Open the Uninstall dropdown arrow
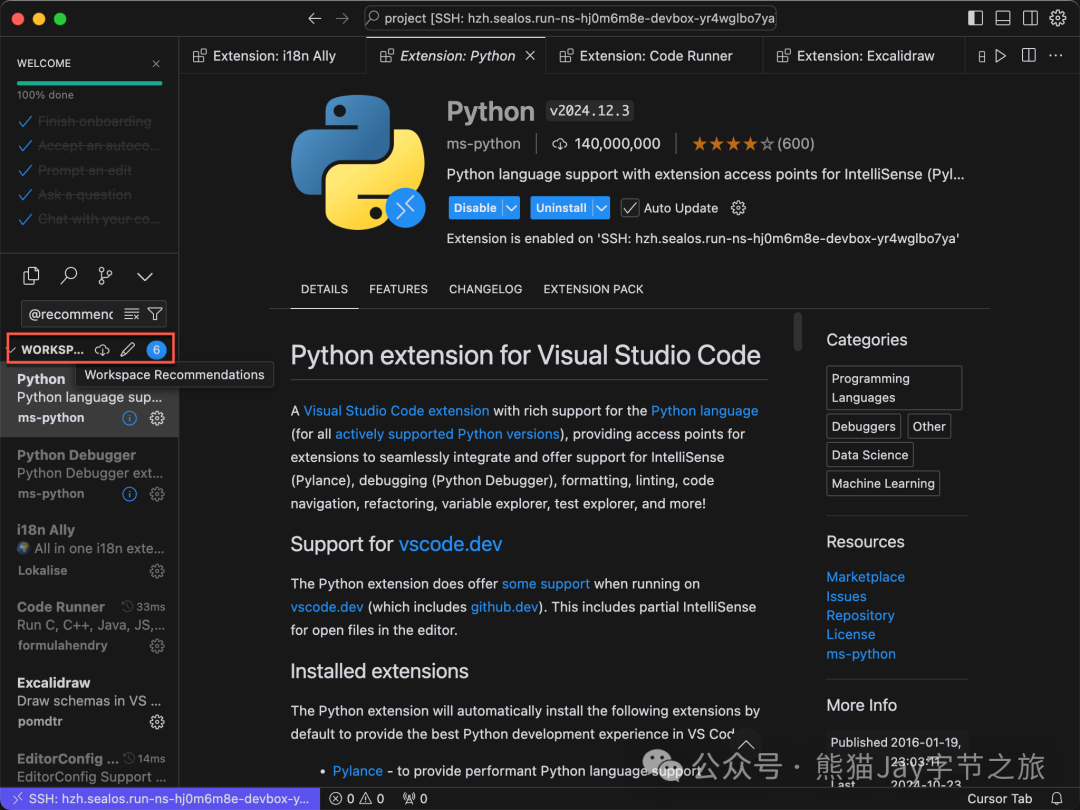Image resolution: width=1080 pixels, height=810 pixels. coord(601,208)
